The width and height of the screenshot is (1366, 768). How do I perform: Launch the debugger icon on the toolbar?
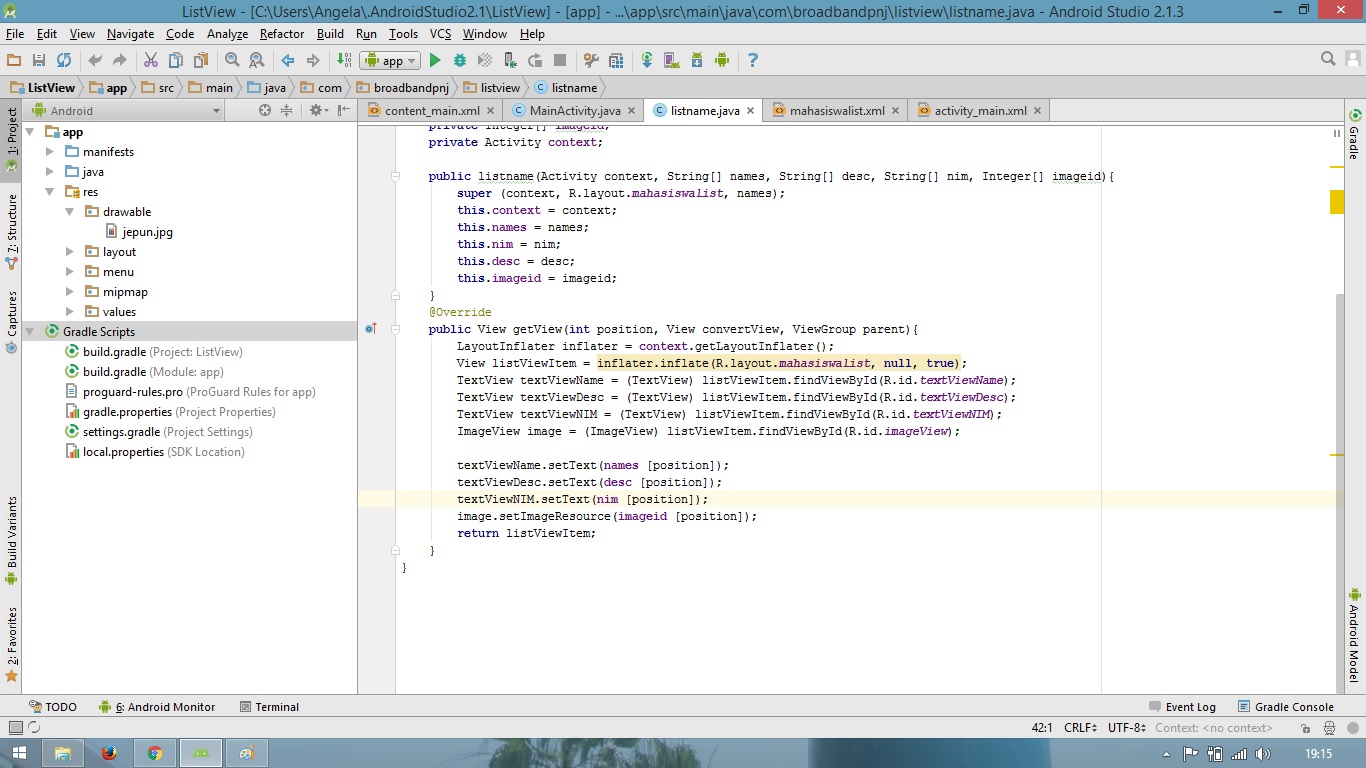(459, 60)
